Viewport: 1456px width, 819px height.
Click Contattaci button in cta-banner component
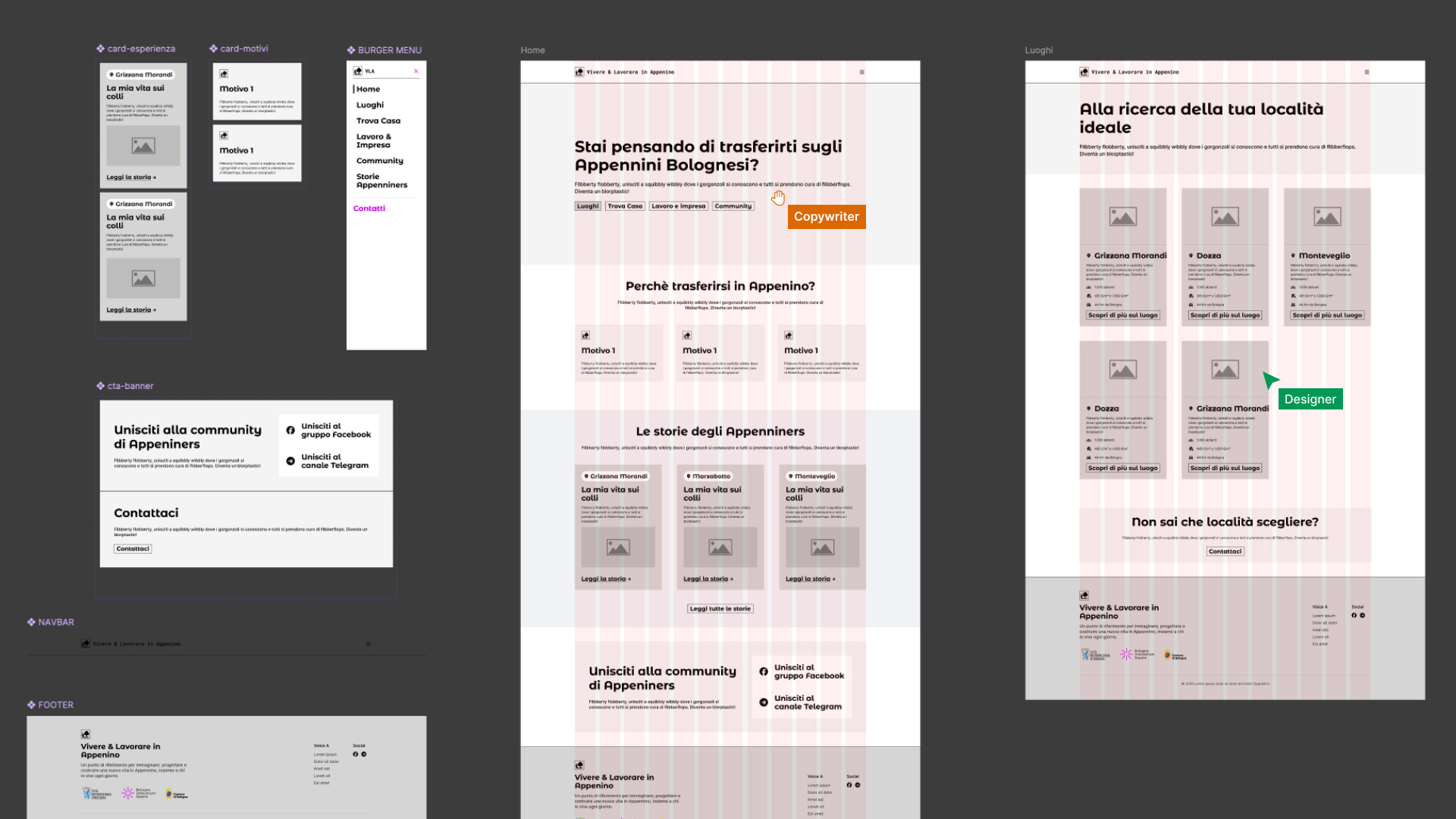click(x=133, y=549)
